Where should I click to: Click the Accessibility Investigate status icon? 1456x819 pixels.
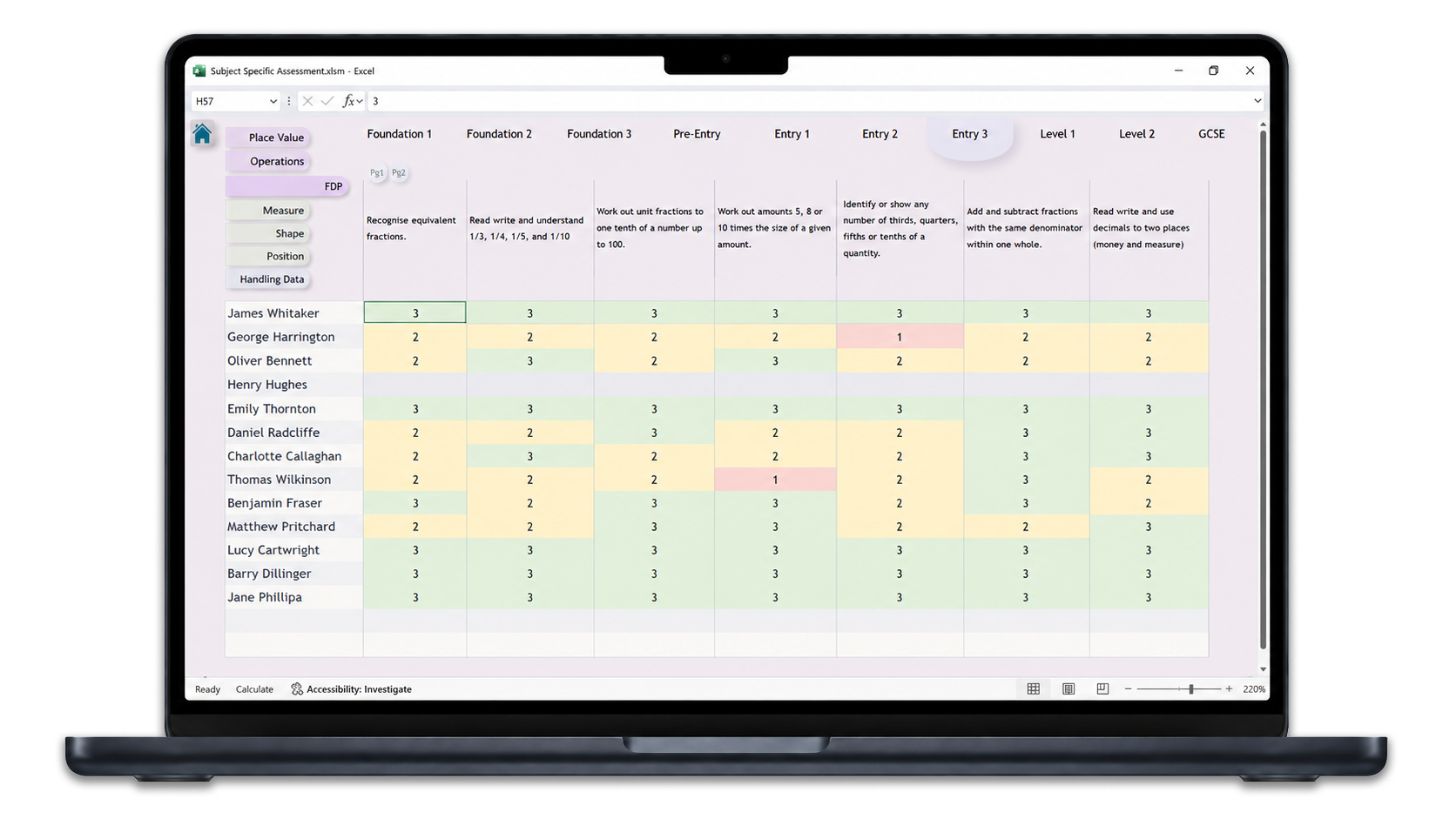(x=297, y=689)
